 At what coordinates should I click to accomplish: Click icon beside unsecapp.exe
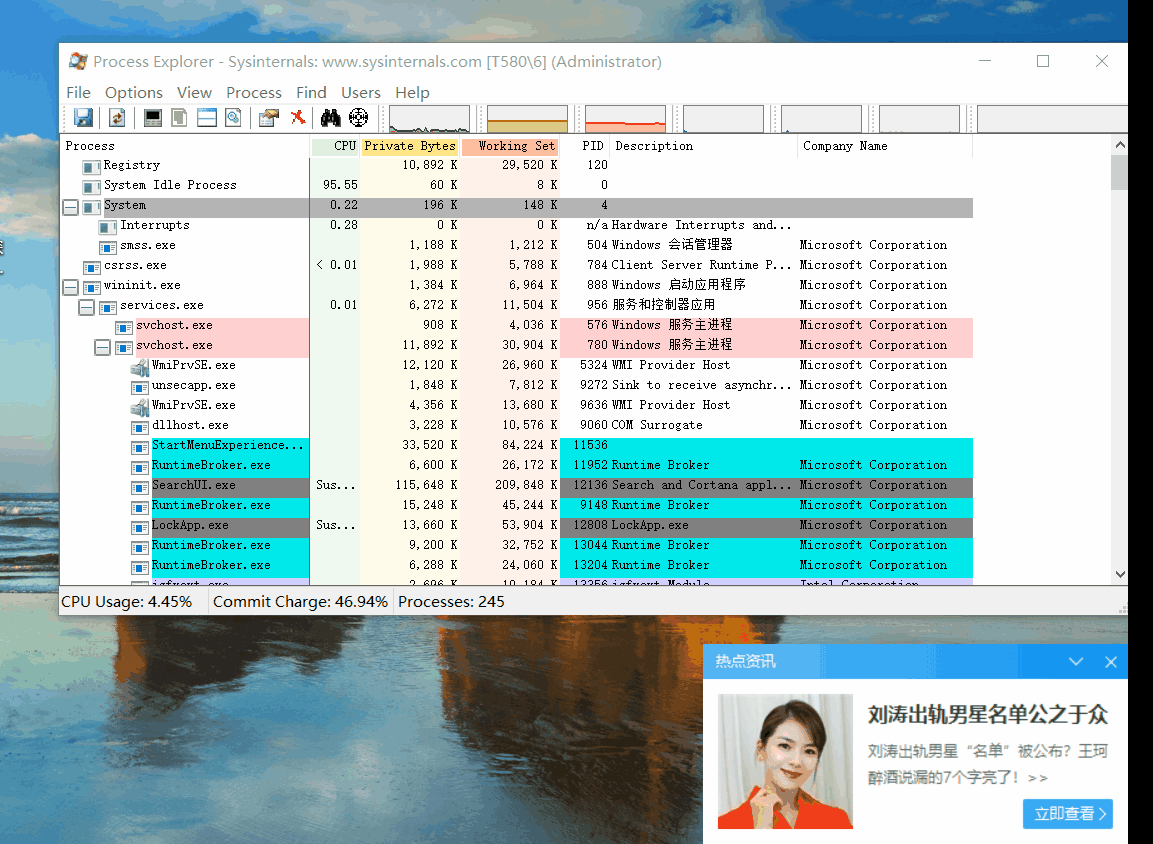[x=140, y=386]
